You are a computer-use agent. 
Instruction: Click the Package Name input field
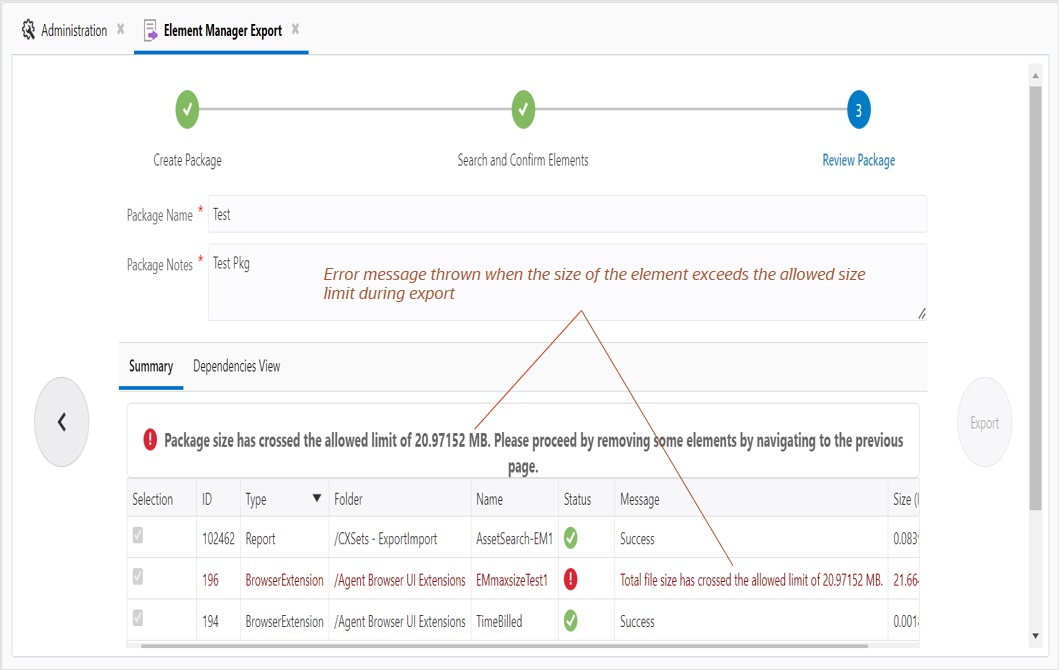pos(567,214)
